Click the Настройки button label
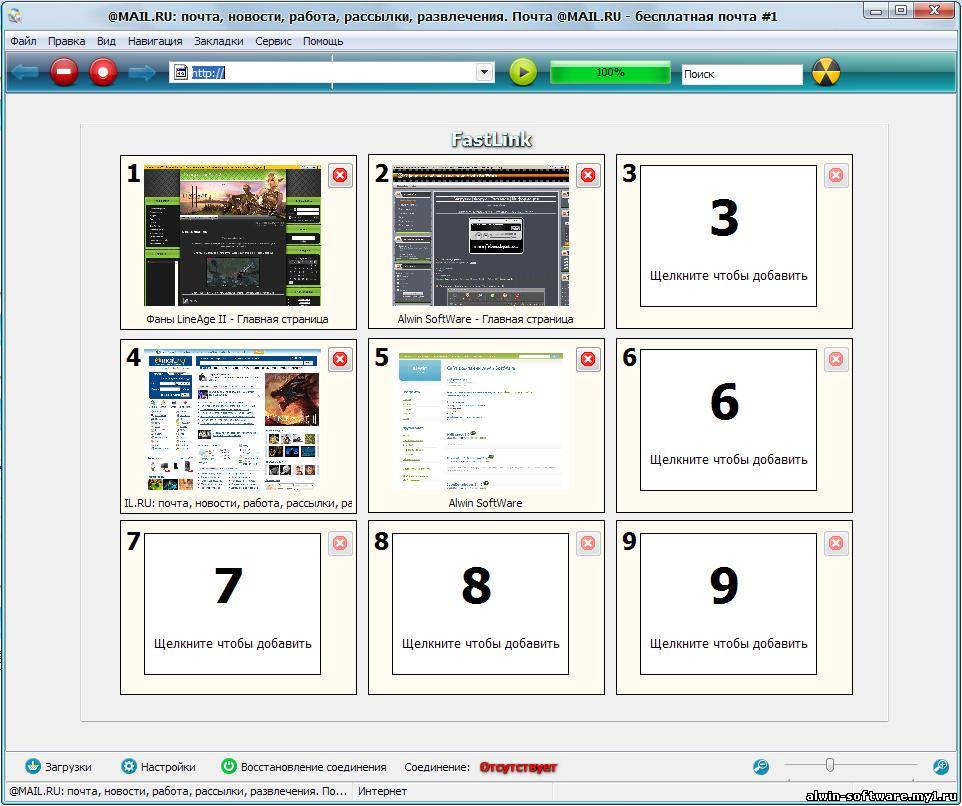The height and width of the screenshot is (806, 962). [168, 767]
